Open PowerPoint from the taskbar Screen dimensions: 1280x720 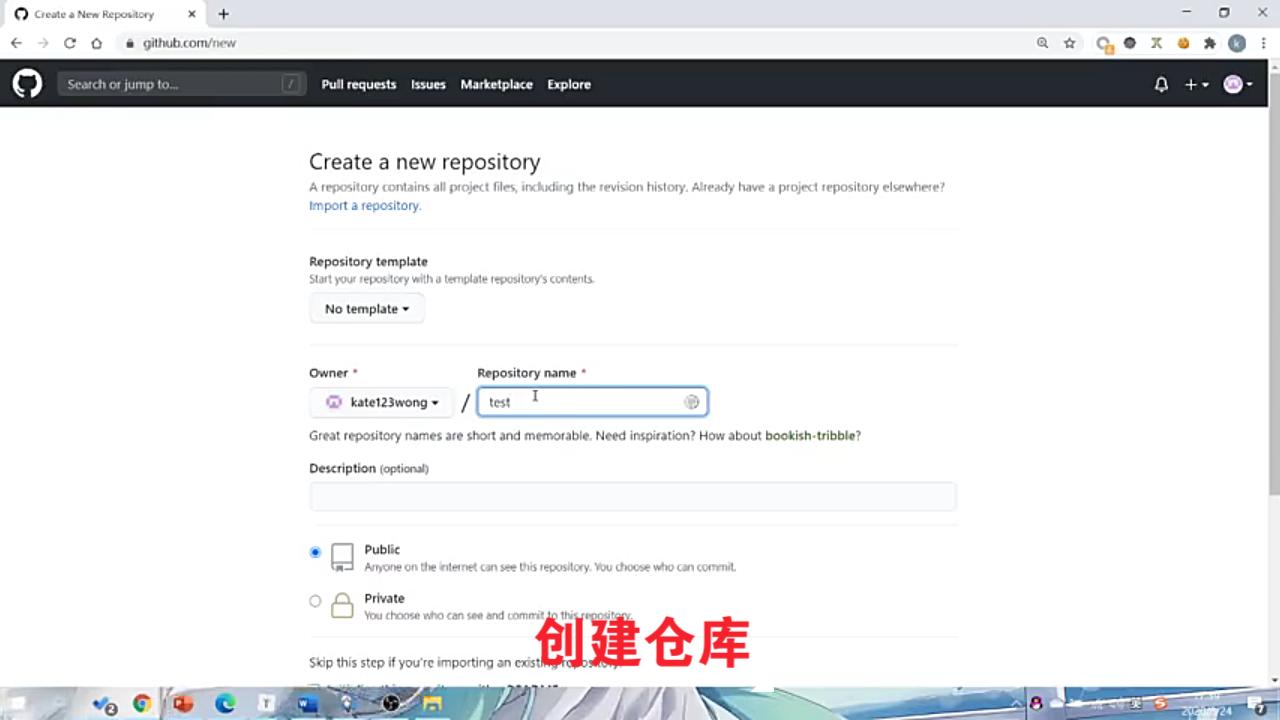183,704
